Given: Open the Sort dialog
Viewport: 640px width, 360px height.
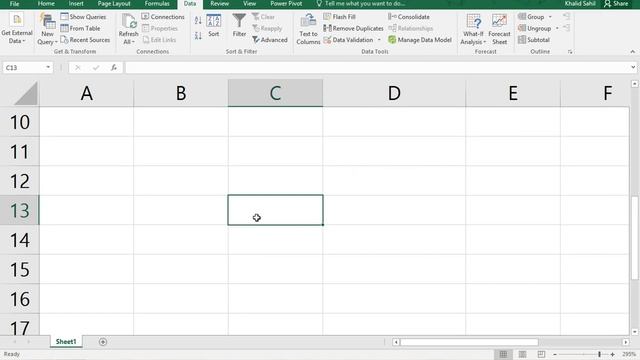Looking at the screenshot, I should (213, 26).
